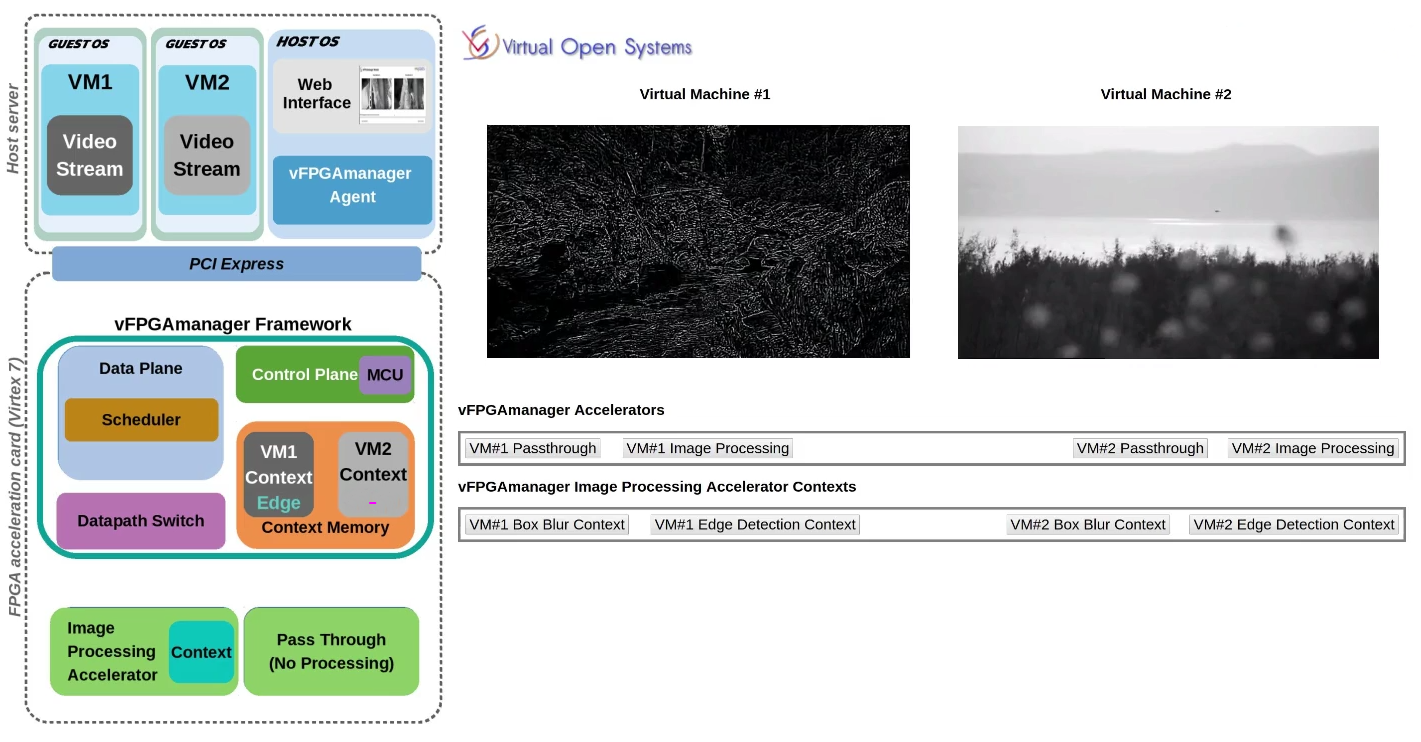Click the Web Interface preview thumbnail
The width and height of the screenshot is (1421, 742).
391,96
